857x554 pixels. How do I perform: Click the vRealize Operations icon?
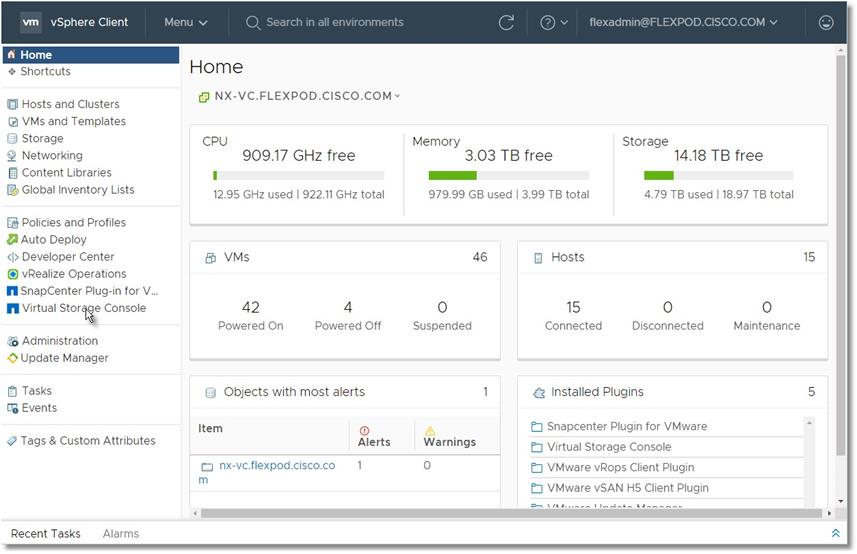pos(12,274)
